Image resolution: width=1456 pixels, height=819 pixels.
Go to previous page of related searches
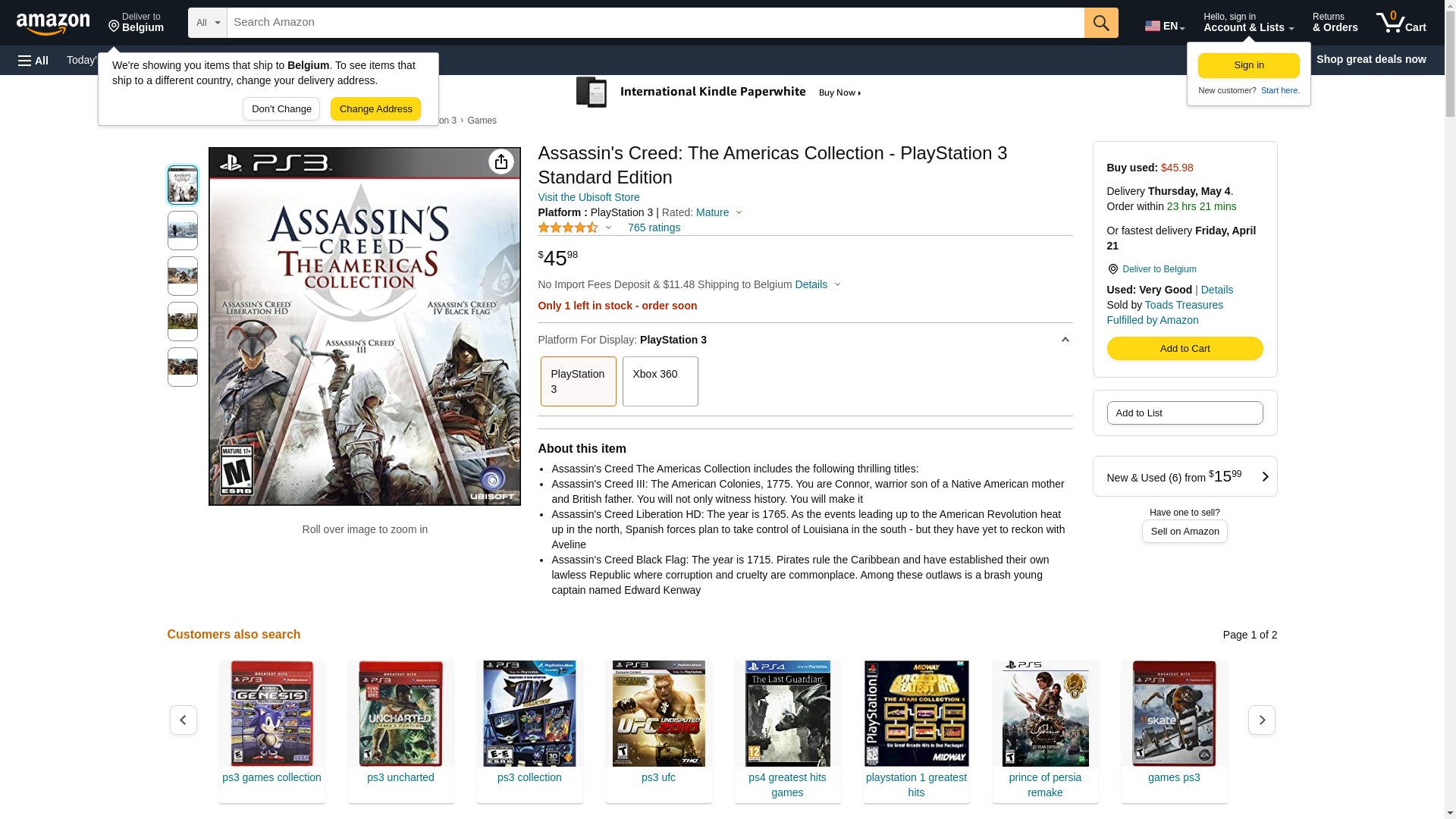point(184,720)
